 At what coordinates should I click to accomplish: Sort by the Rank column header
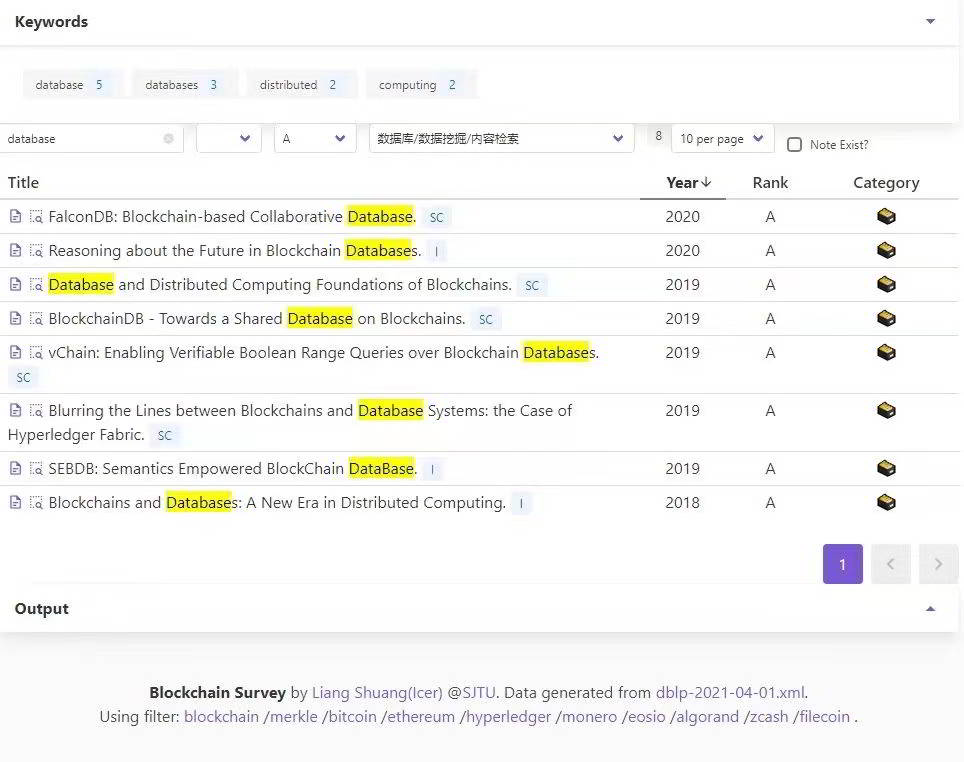point(770,183)
